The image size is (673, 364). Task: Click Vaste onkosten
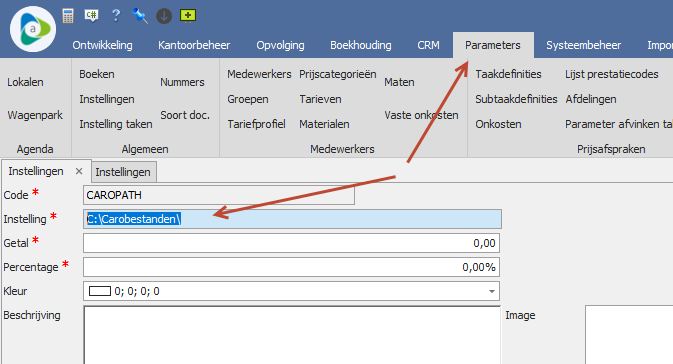[421, 115]
